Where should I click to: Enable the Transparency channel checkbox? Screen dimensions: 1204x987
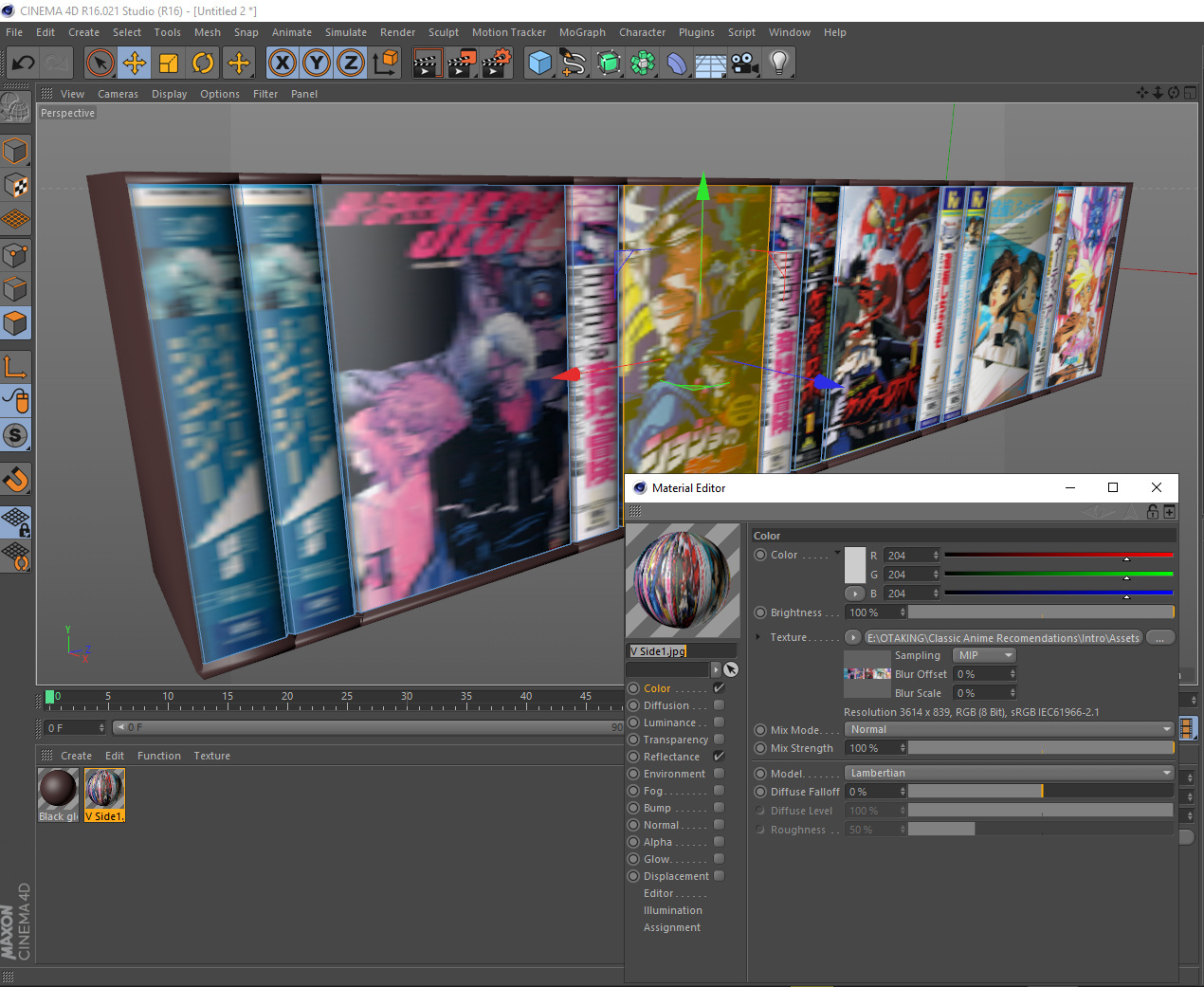719,740
